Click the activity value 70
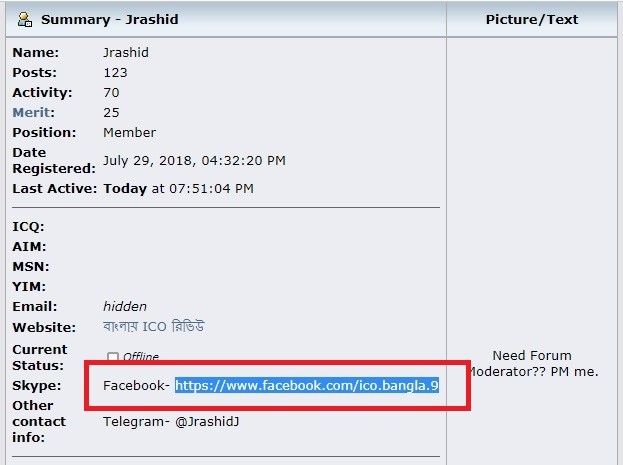623x465 pixels. 111,93
